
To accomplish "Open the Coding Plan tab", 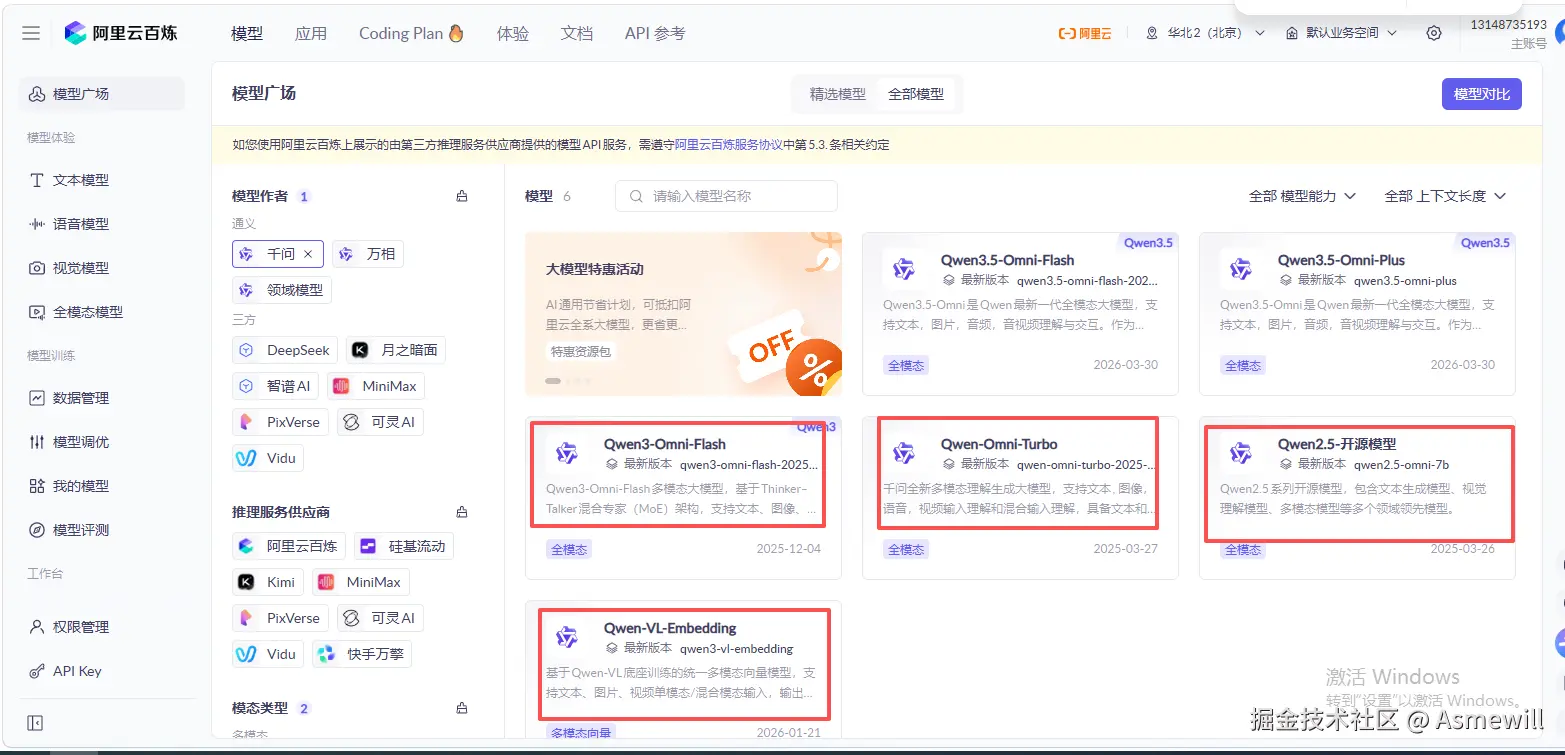I will tap(412, 33).
